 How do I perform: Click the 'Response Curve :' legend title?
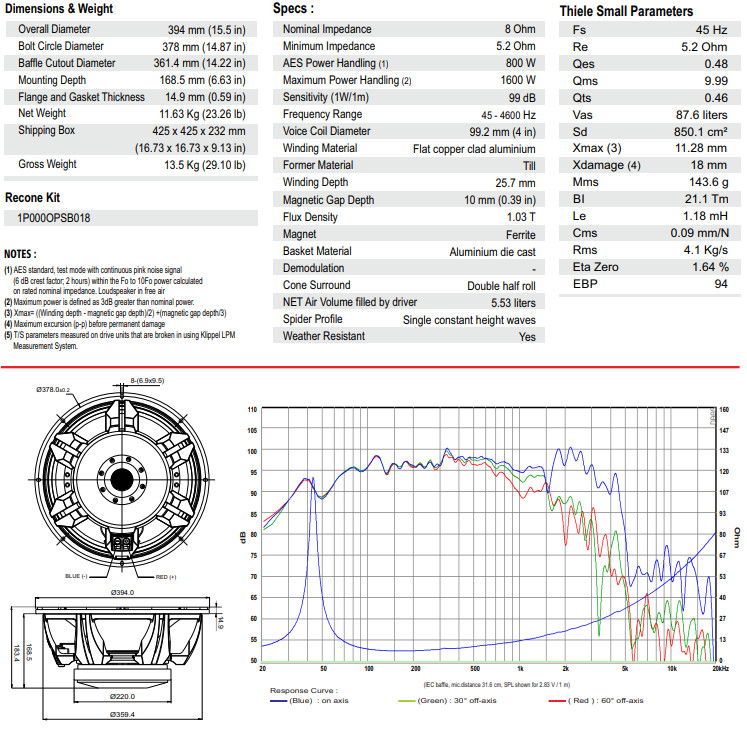point(304,690)
